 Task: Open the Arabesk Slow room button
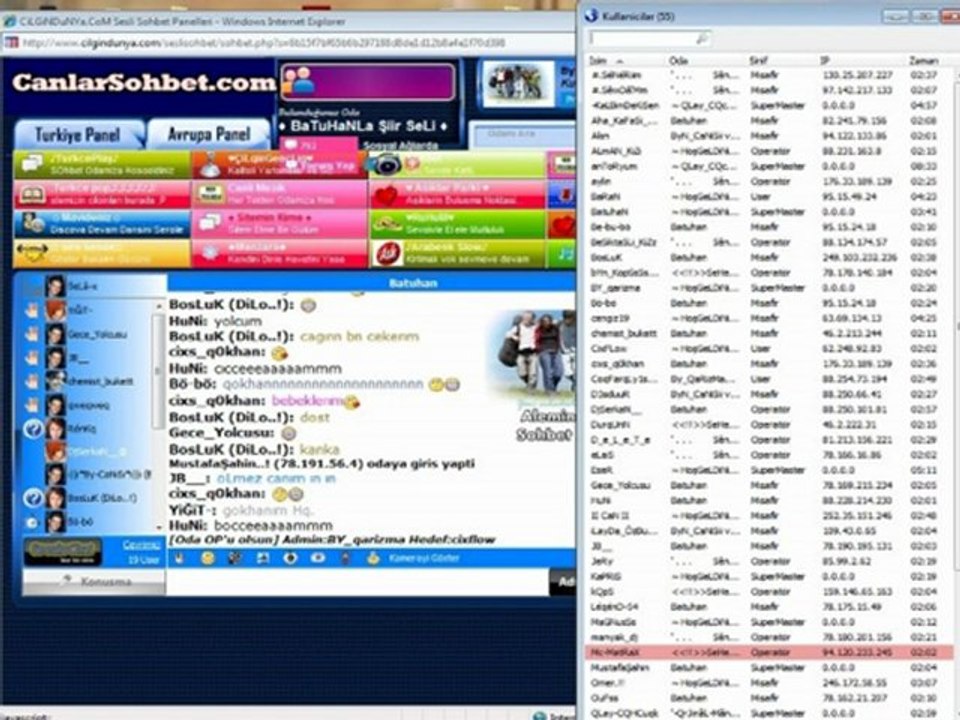(457, 253)
